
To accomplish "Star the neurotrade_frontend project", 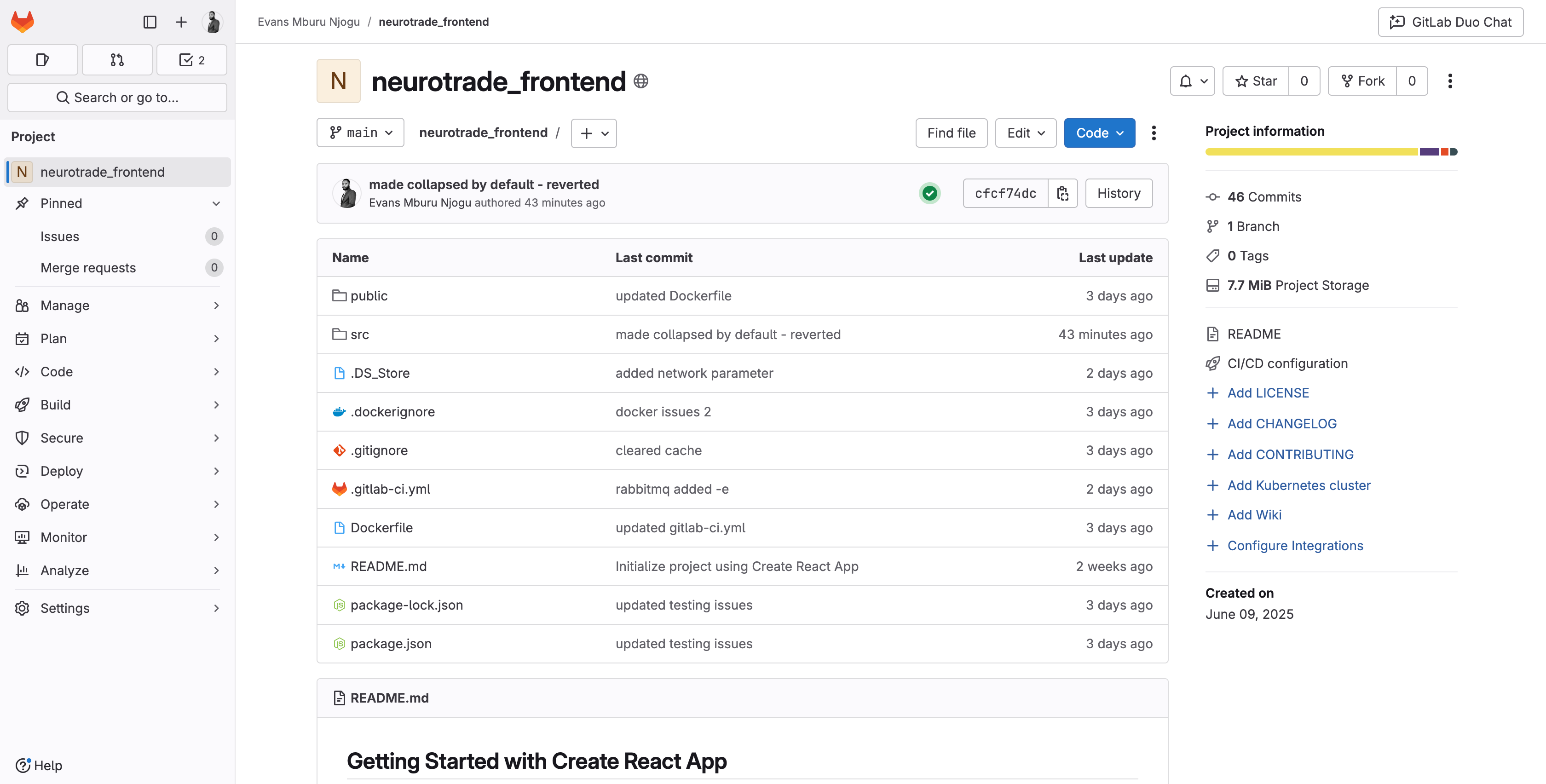I will (x=1256, y=81).
